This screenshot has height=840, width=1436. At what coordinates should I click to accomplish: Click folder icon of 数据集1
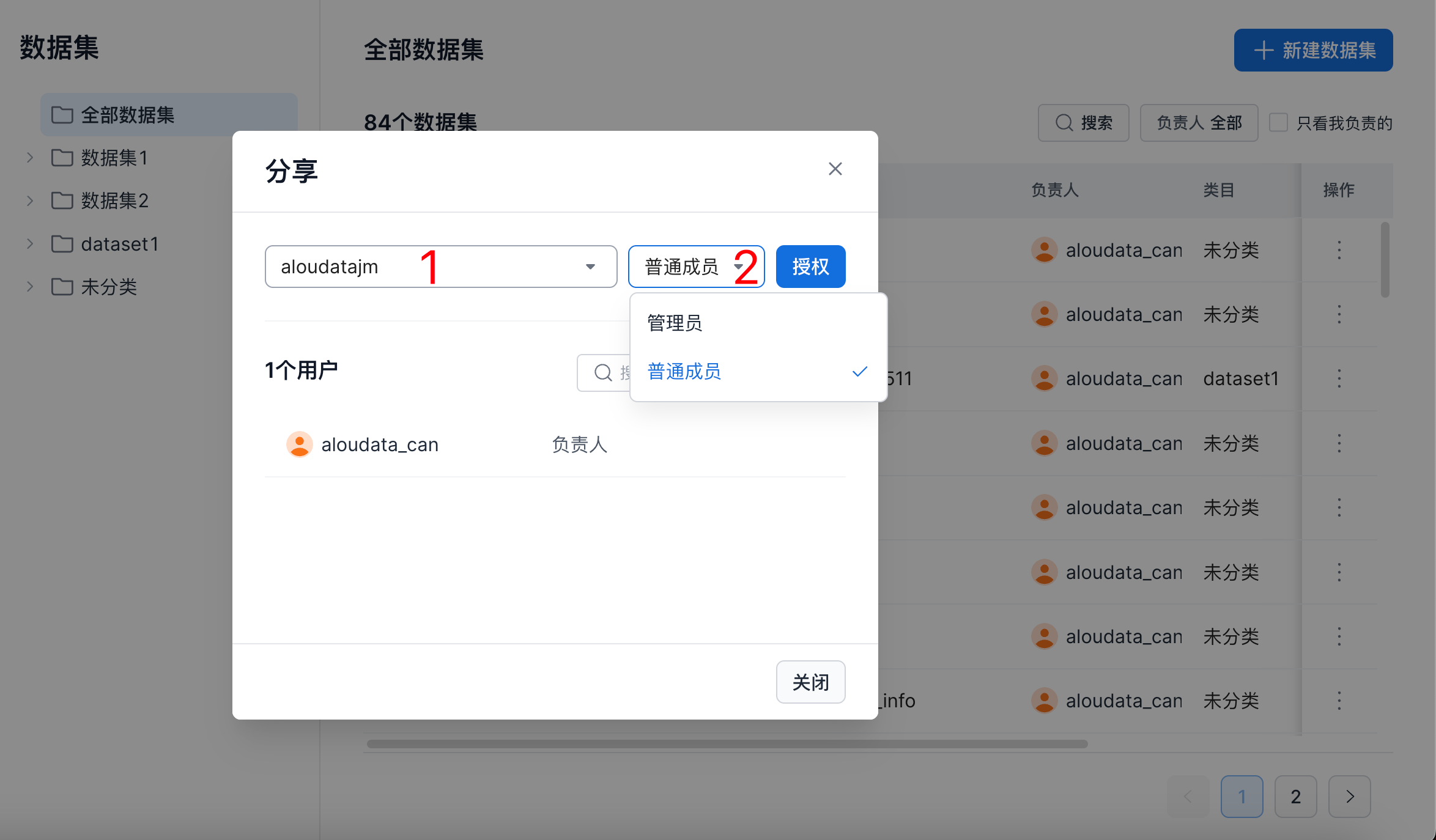[62, 158]
